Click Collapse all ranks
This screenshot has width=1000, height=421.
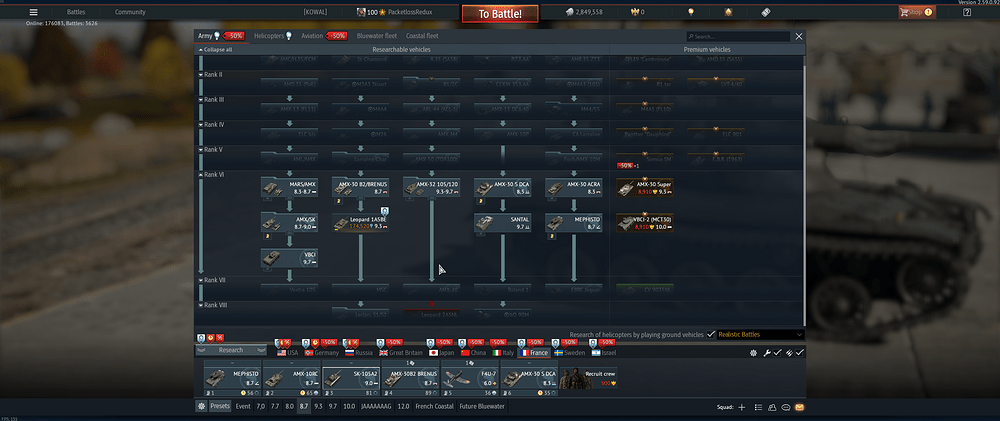(x=216, y=50)
